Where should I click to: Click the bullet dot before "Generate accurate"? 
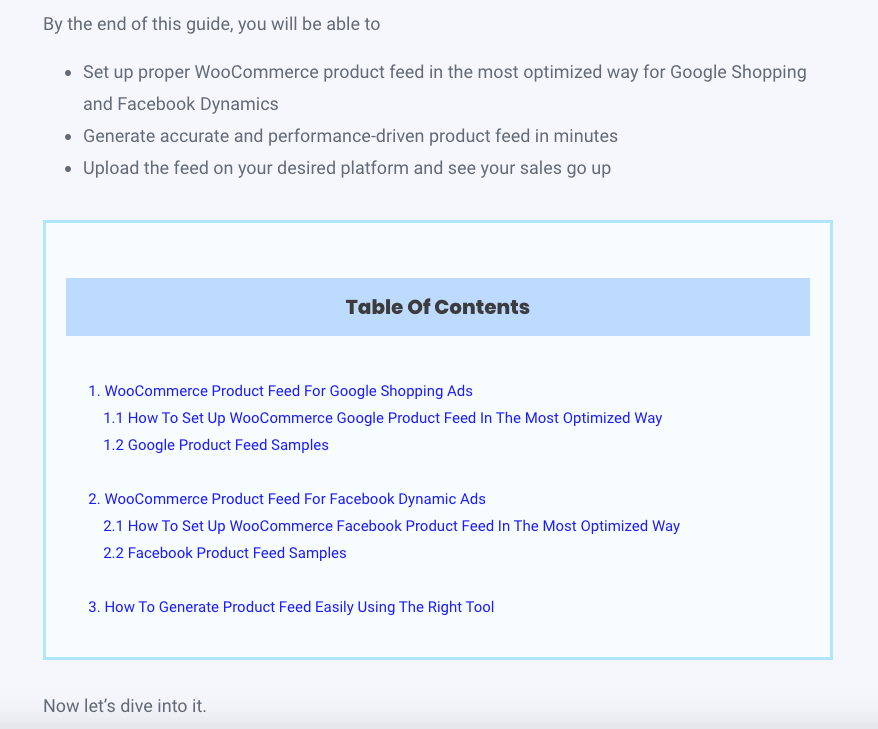(68, 136)
